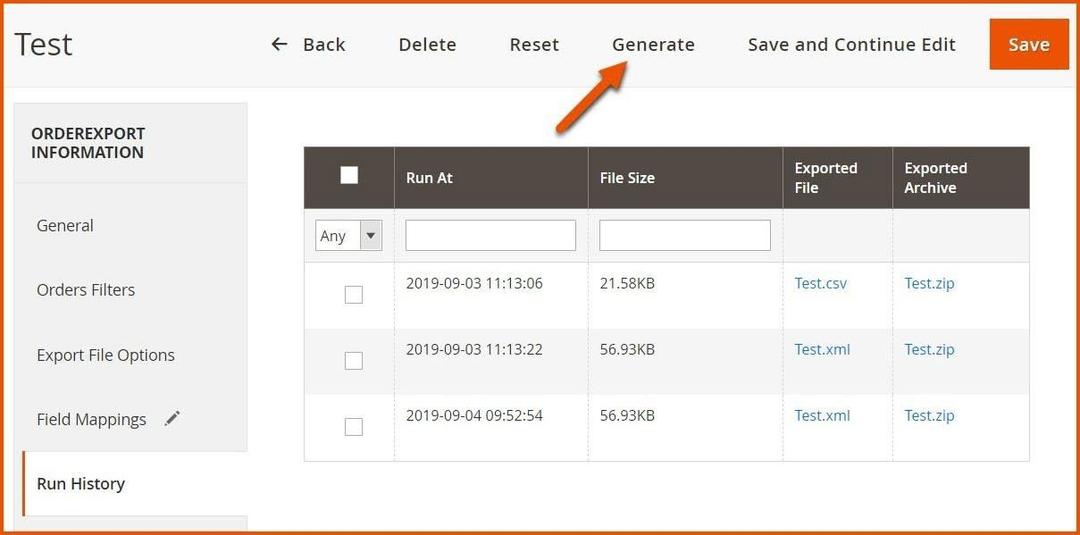Toggle the select-all checkbox in table header

pyautogui.click(x=349, y=176)
